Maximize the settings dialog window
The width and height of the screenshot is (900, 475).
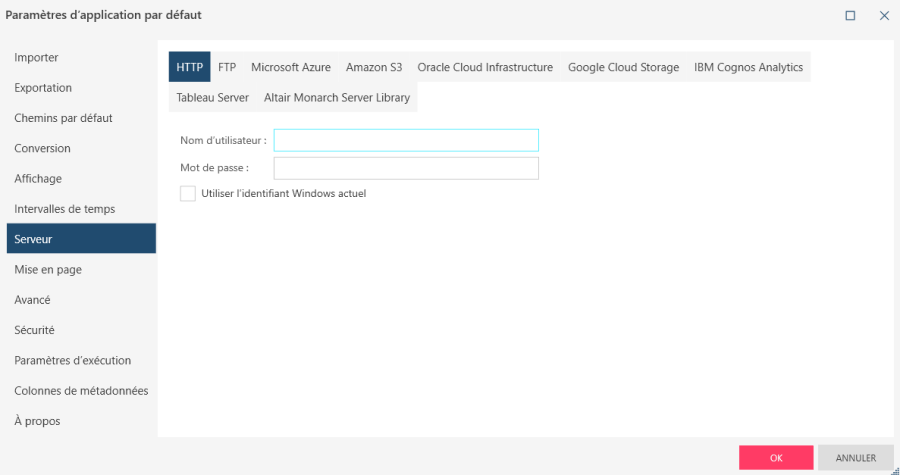850,15
